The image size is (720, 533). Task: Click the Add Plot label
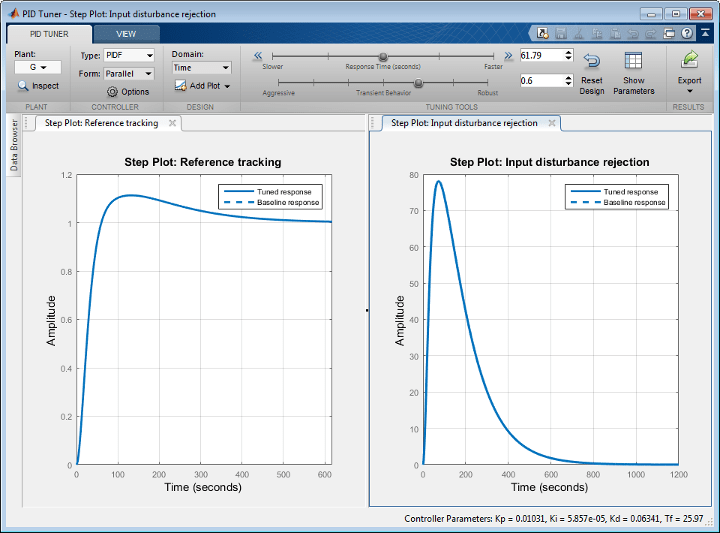point(205,86)
